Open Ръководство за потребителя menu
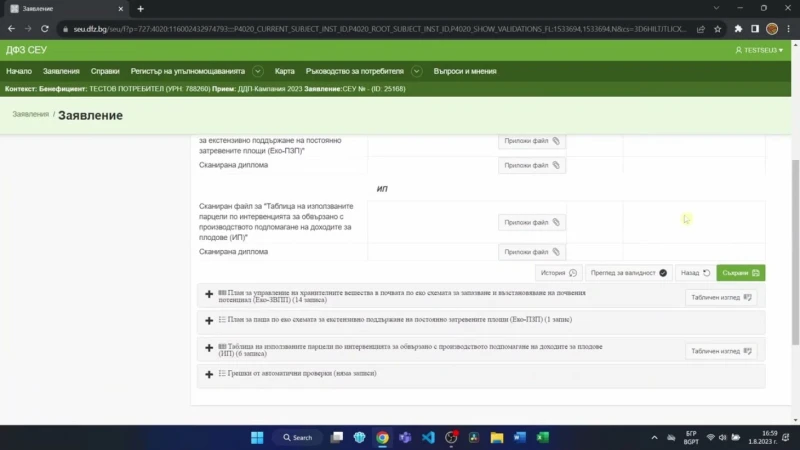 tap(355, 71)
